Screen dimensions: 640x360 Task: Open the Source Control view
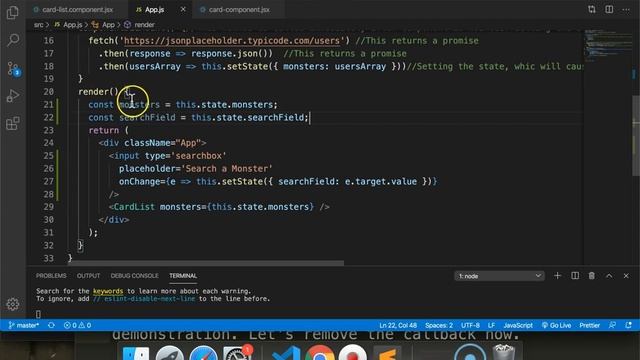coord(13,69)
